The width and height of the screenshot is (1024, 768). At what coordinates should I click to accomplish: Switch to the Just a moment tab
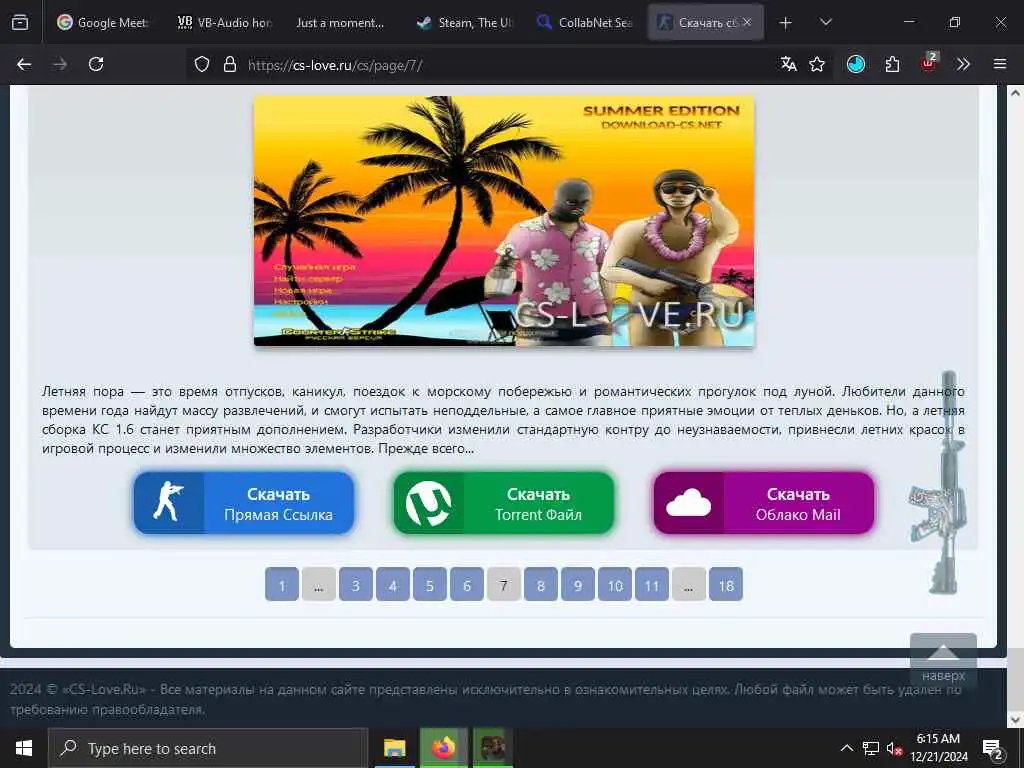(340, 22)
